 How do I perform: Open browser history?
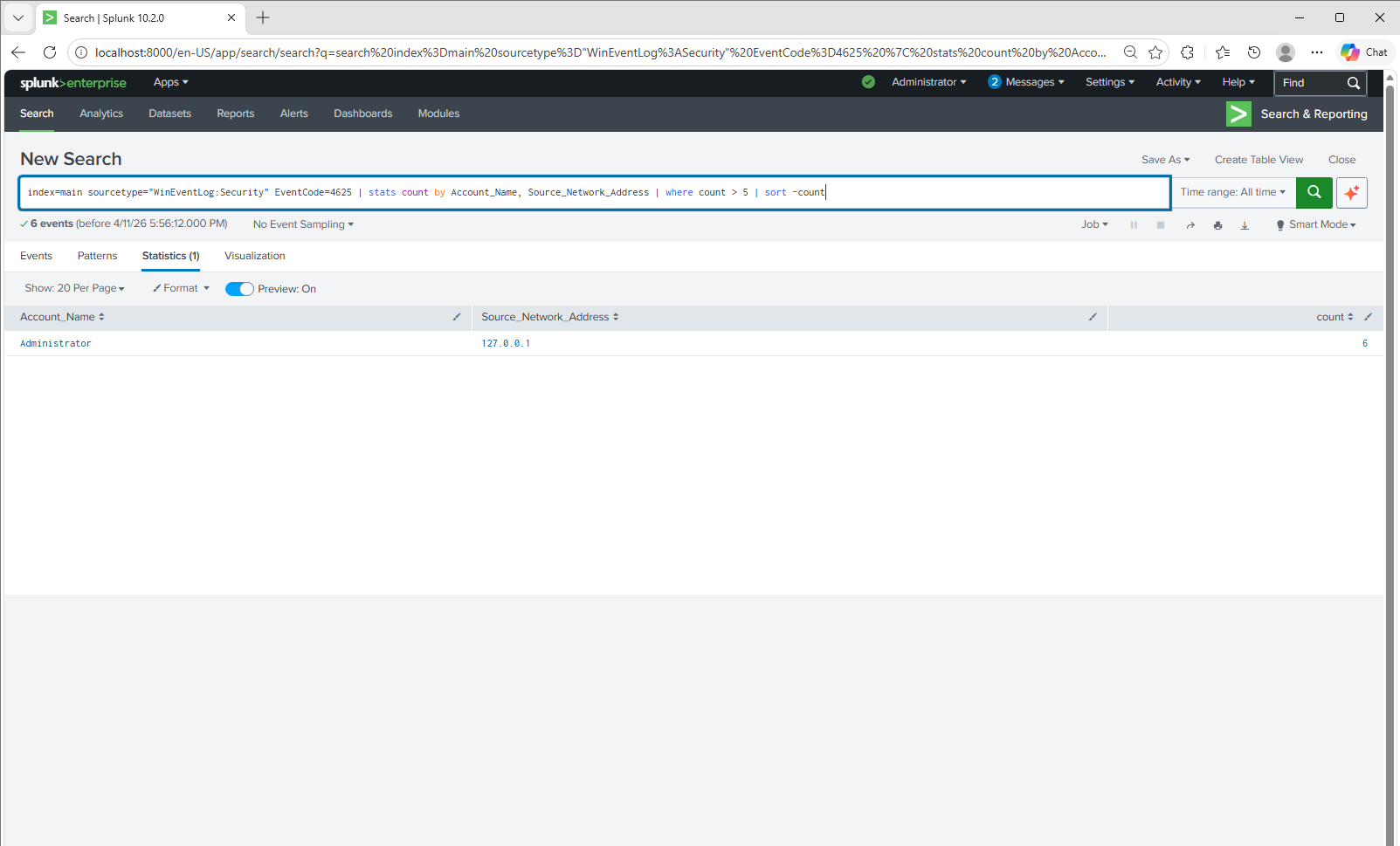1254,52
